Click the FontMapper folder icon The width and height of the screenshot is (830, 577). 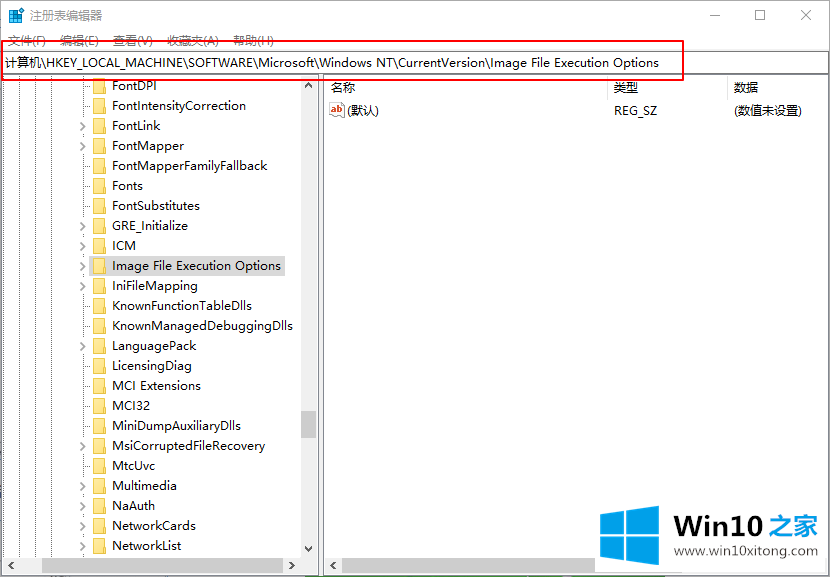point(99,146)
